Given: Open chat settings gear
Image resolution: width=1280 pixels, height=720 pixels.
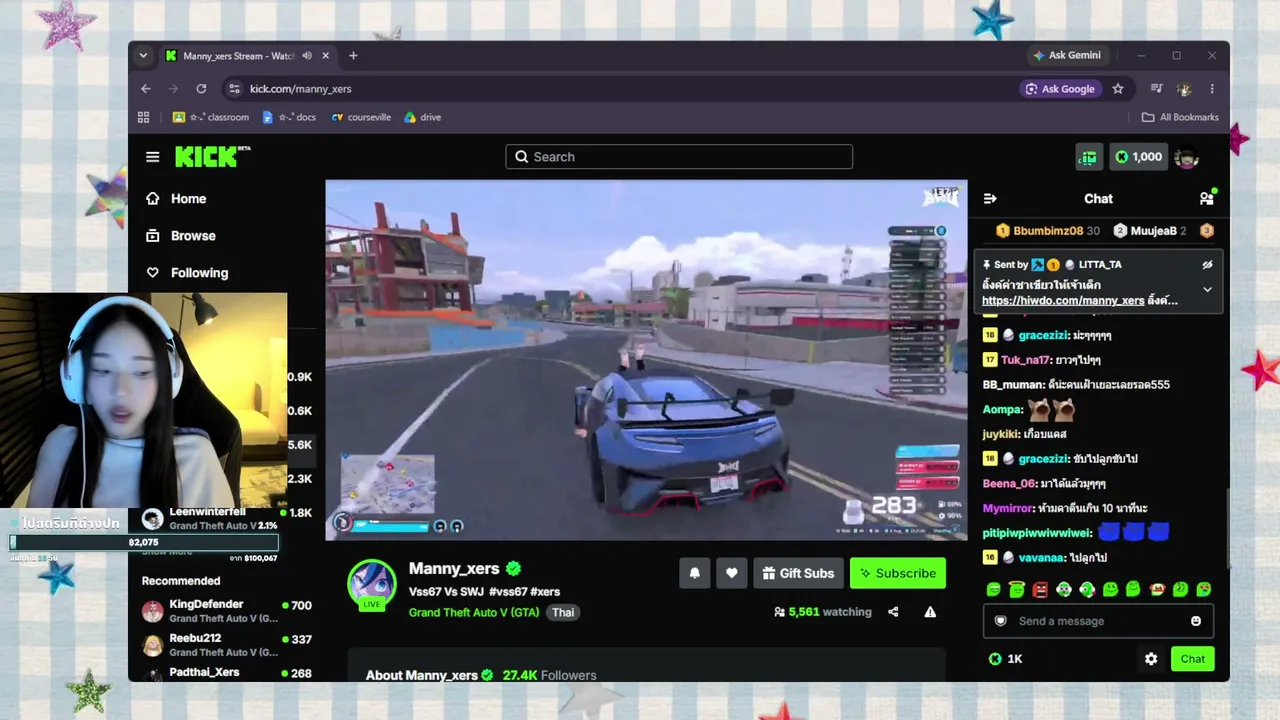Looking at the screenshot, I should coord(1151,659).
